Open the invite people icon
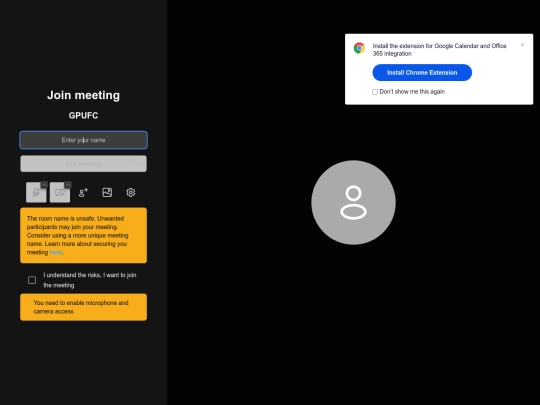This screenshot has width=540, height=405. tap(83, 193)
